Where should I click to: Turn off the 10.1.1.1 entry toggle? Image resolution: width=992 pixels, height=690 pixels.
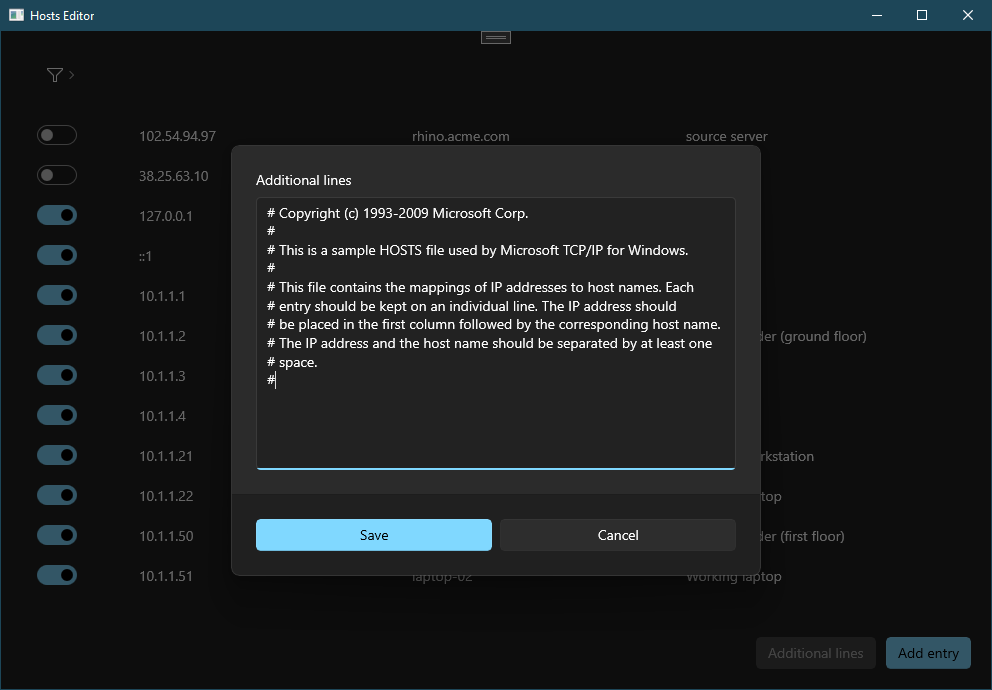[x=57, y=295]
